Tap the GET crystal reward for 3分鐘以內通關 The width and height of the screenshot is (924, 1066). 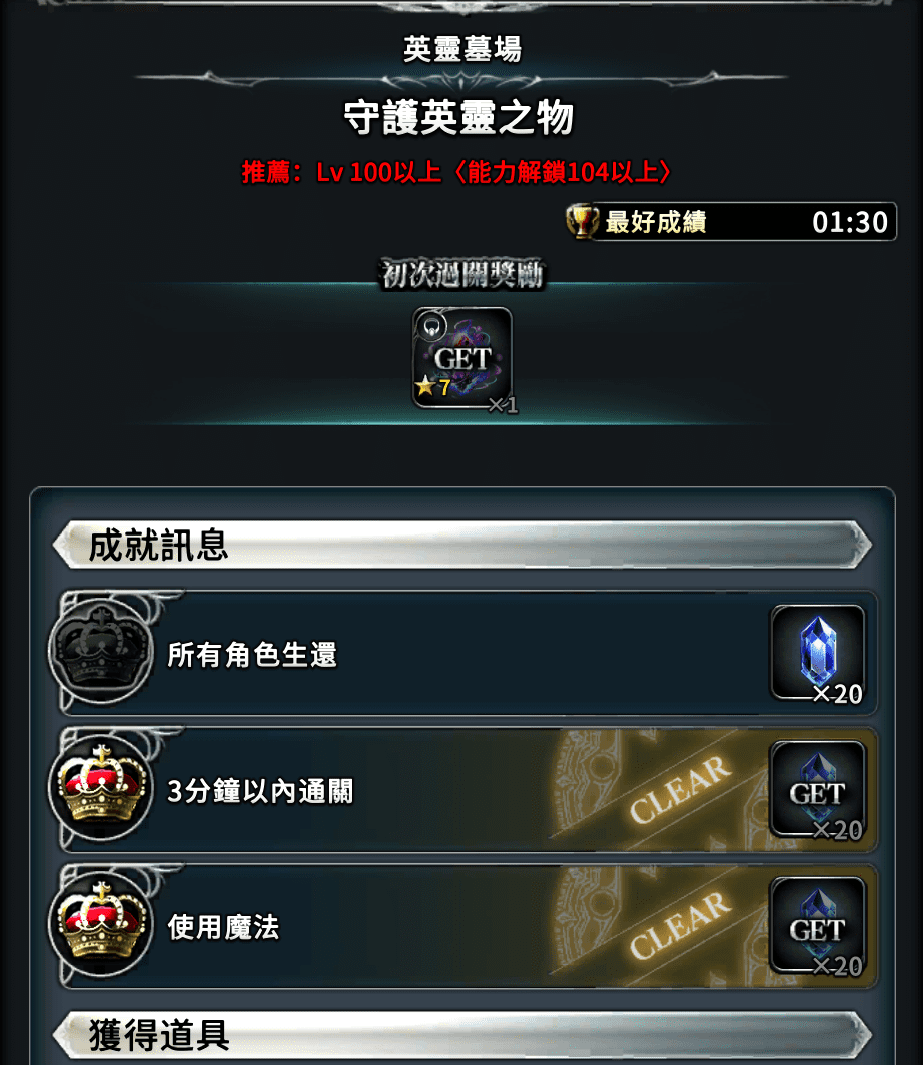tap(818, 790)
